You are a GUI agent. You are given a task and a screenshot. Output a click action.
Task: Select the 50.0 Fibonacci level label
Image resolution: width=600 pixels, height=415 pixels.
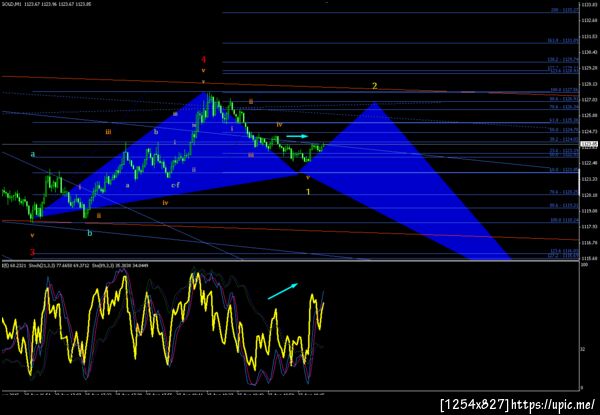pyautogui.click(x=564, y=130)
